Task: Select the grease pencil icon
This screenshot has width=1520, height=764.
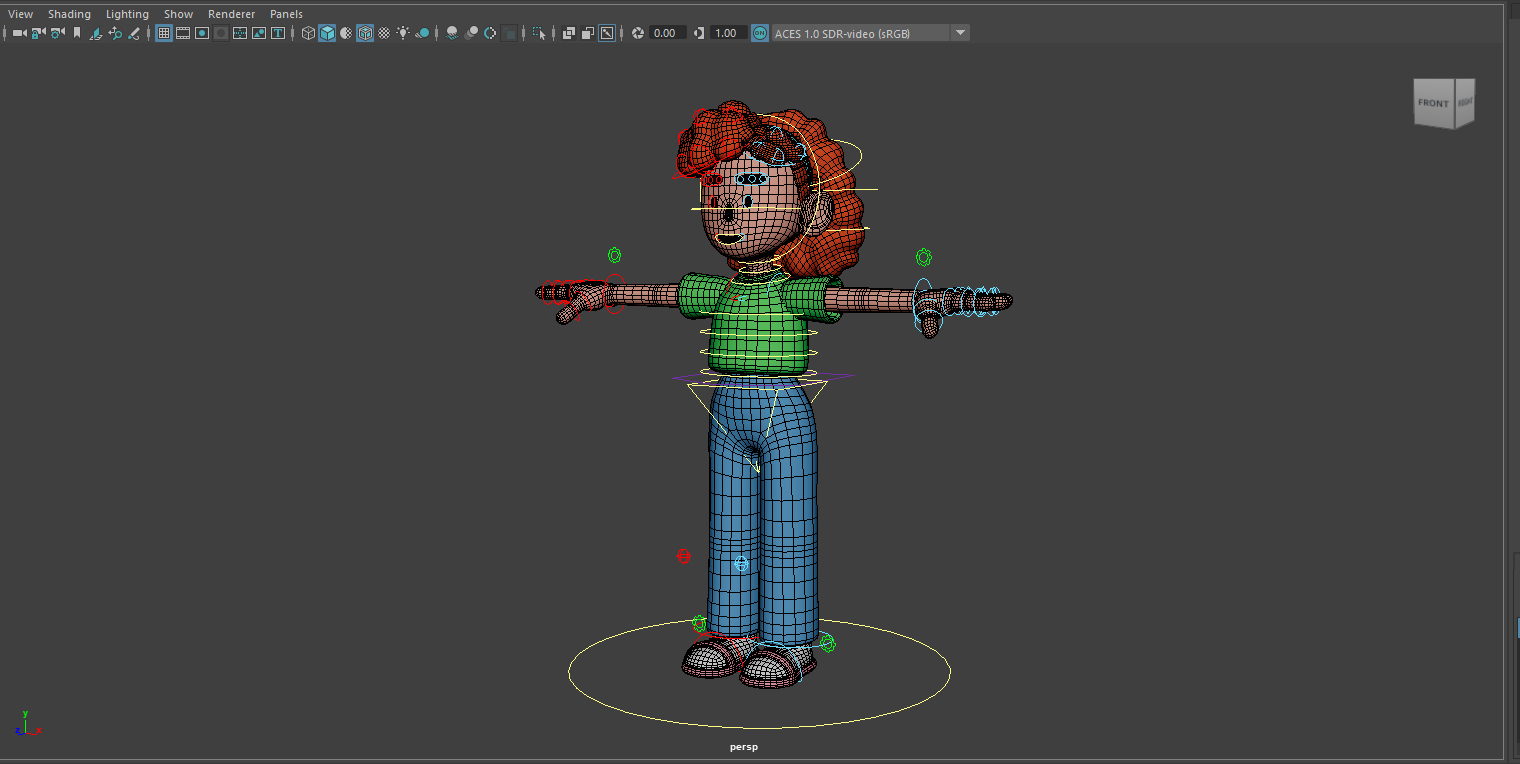Action: click(x=133, y=32)
